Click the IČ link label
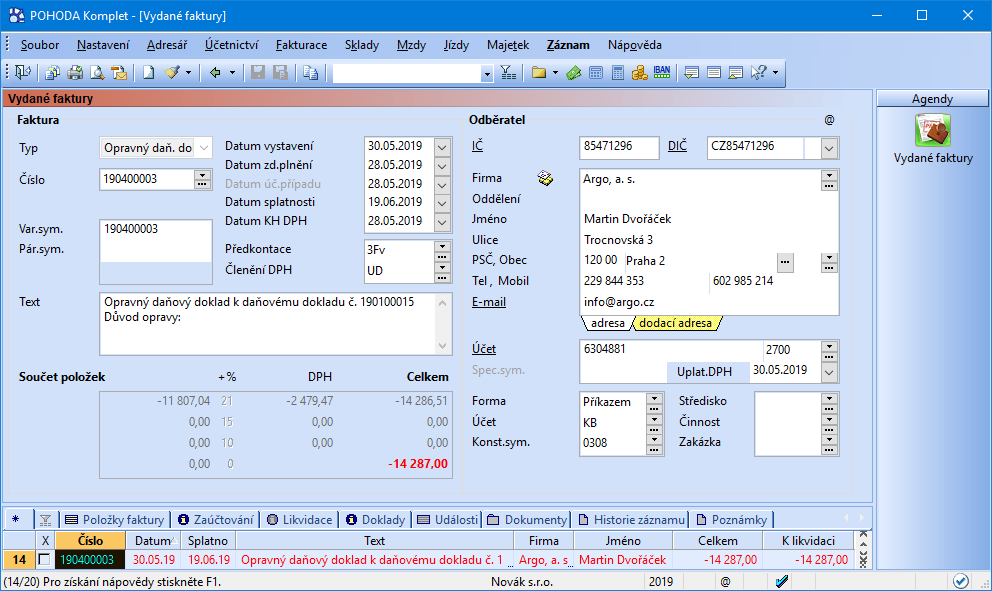The height and width of the screenshot is (591, 992). click(477, 146)
